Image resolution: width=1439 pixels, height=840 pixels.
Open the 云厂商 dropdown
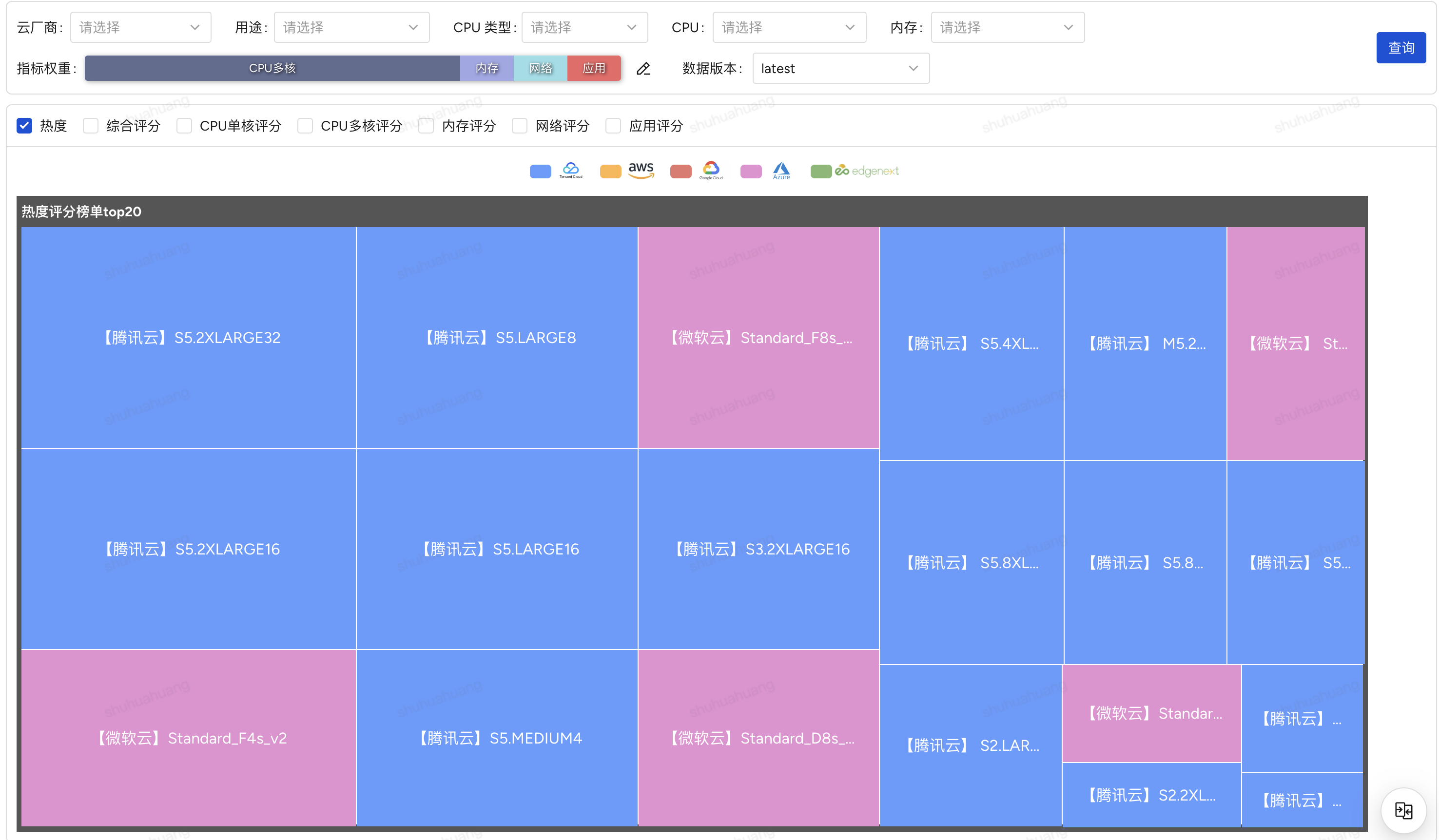click(x=140, y=27)
